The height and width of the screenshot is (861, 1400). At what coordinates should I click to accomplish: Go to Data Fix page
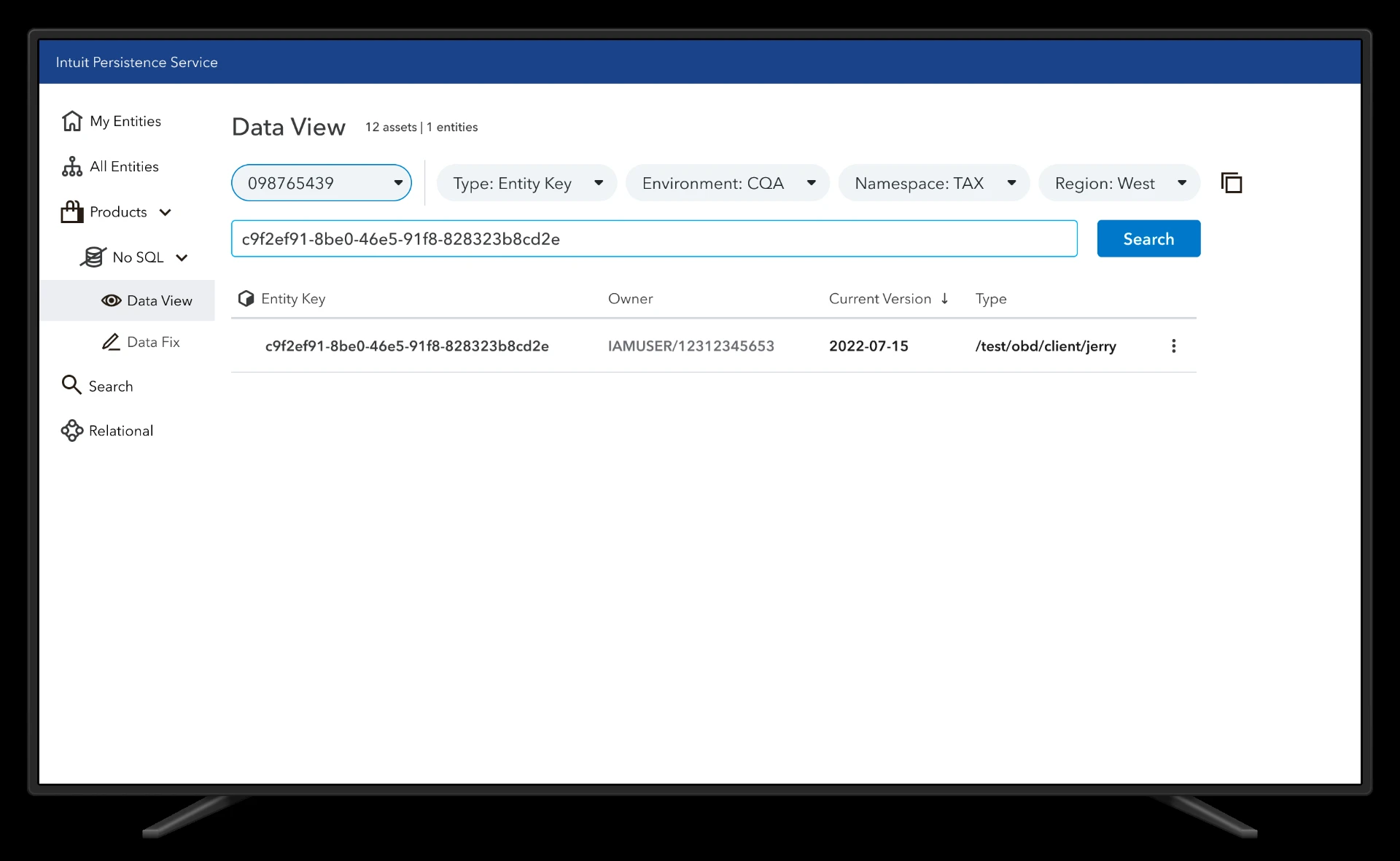coord(153,342)
